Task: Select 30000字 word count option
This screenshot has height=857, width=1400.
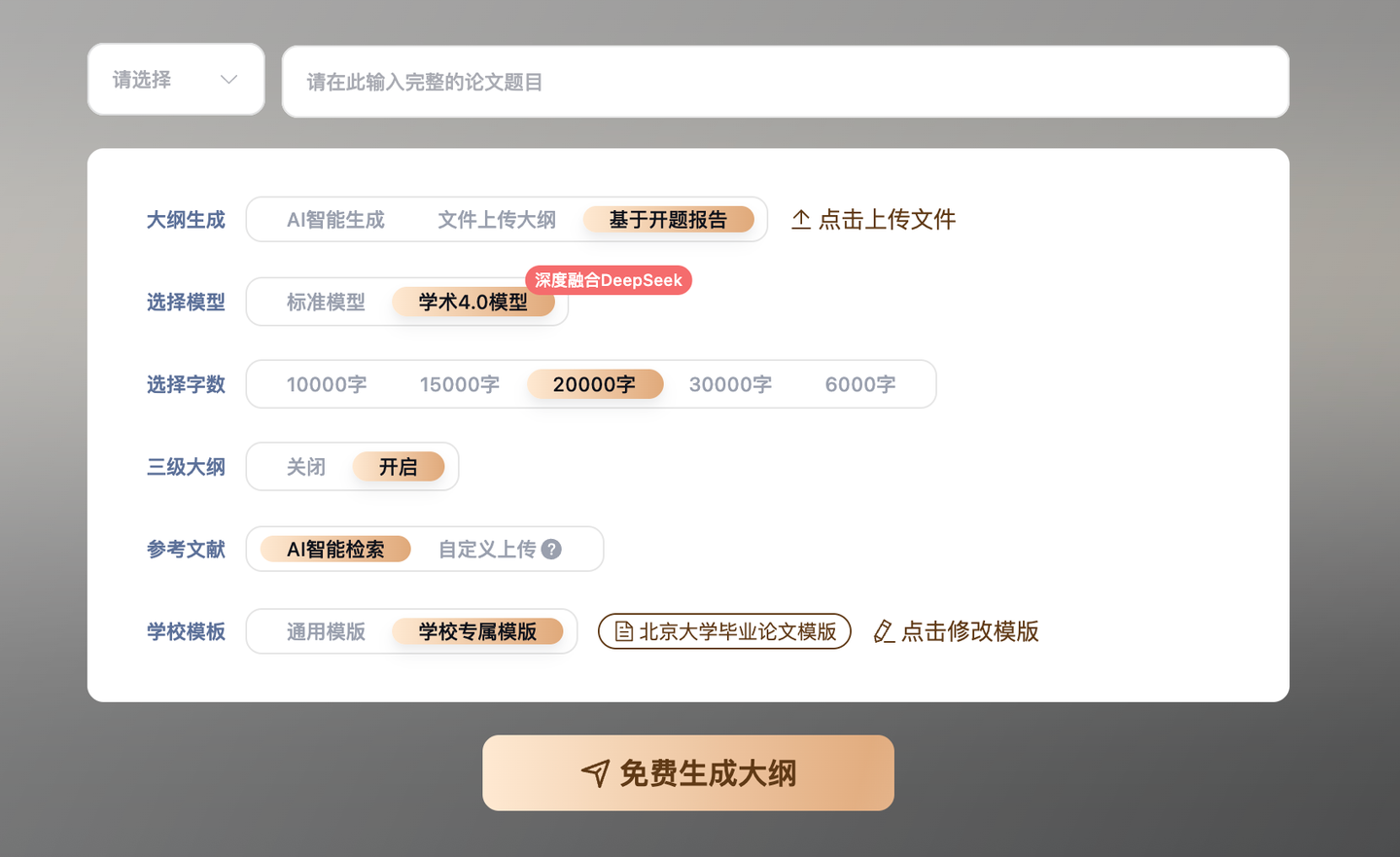Action: (x=730, y=384)
